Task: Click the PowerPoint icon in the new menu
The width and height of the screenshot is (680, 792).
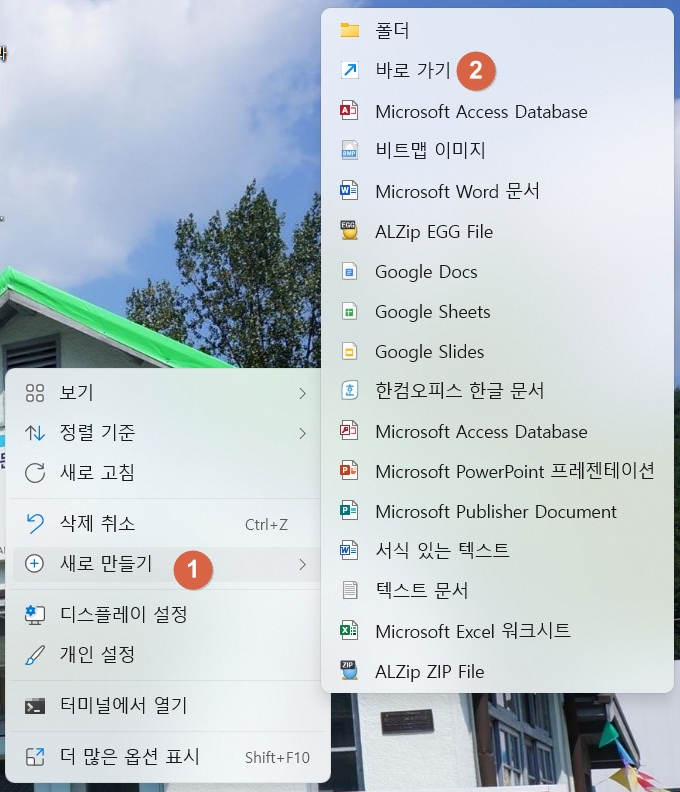Action: click(x=349, y=471)
